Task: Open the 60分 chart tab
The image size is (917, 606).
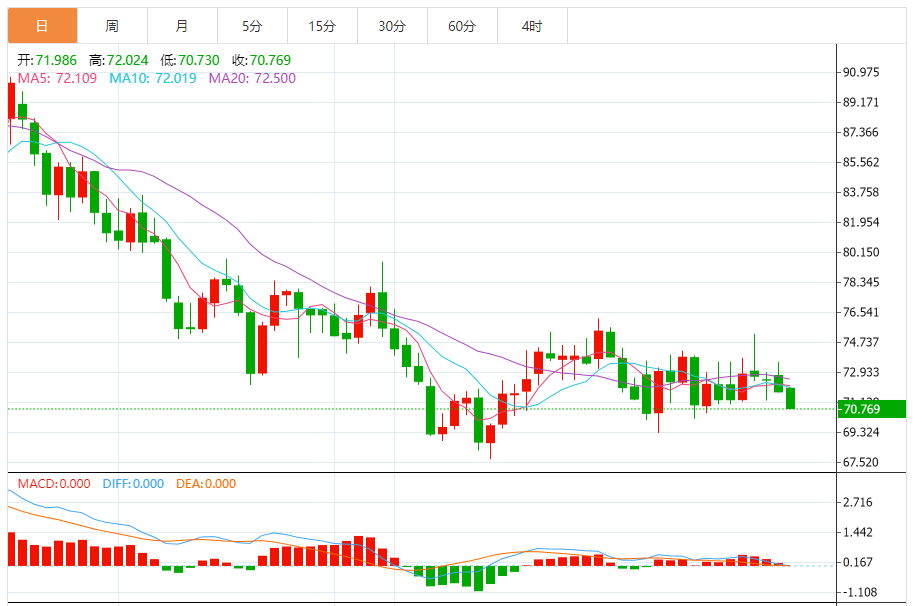Action: 463,26
